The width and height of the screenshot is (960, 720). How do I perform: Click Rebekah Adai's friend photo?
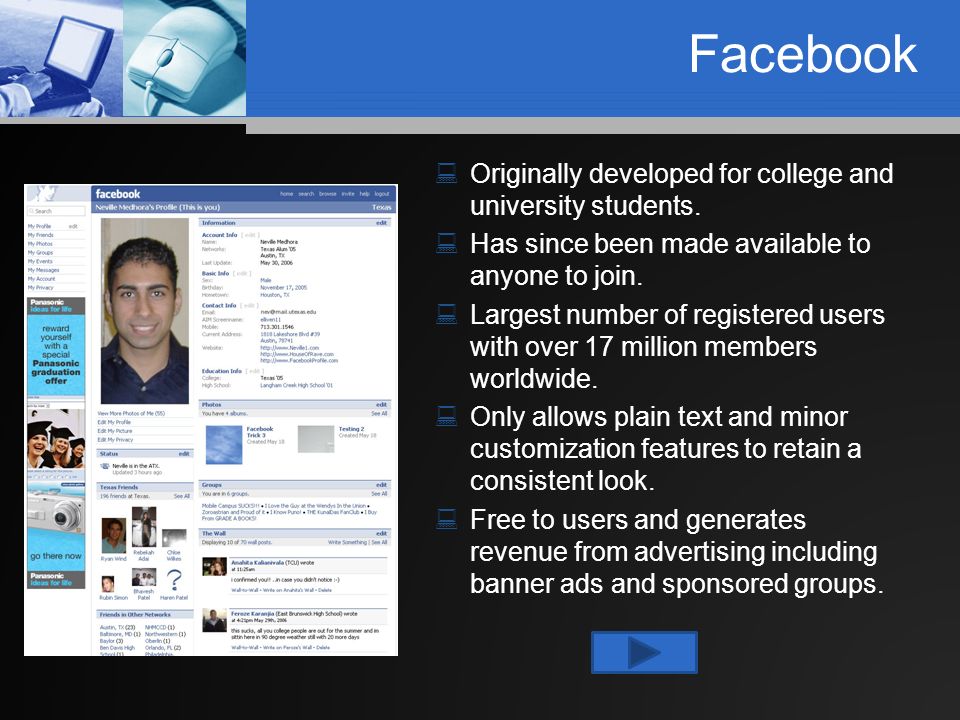click(x=144, y=527)
